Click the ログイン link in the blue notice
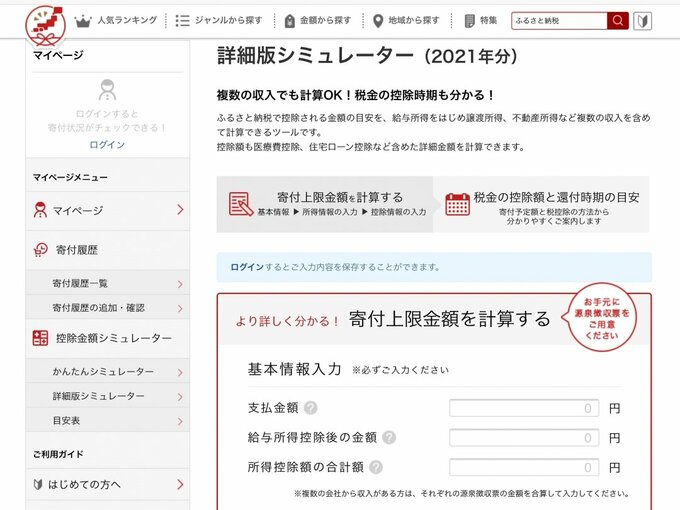680x510 pixels. click(x=247, y=267)
